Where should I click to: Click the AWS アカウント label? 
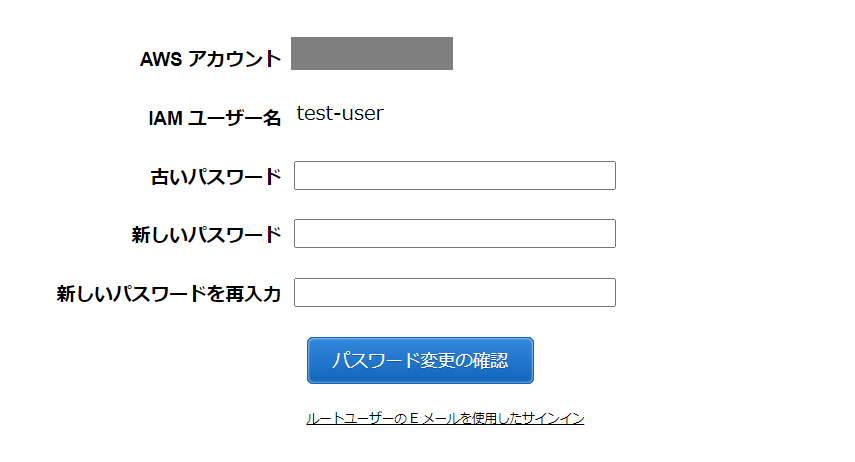(x=210, y=58)
